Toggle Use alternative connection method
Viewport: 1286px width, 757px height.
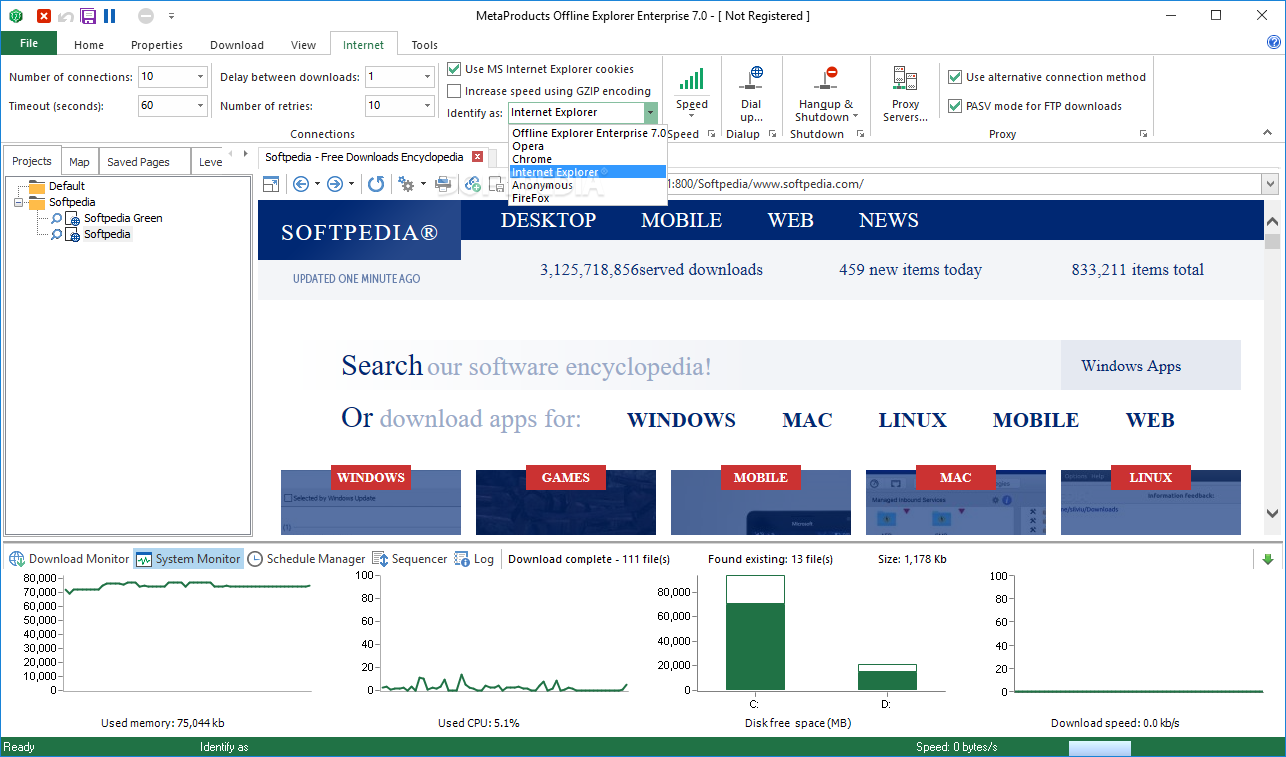[955, 77]
